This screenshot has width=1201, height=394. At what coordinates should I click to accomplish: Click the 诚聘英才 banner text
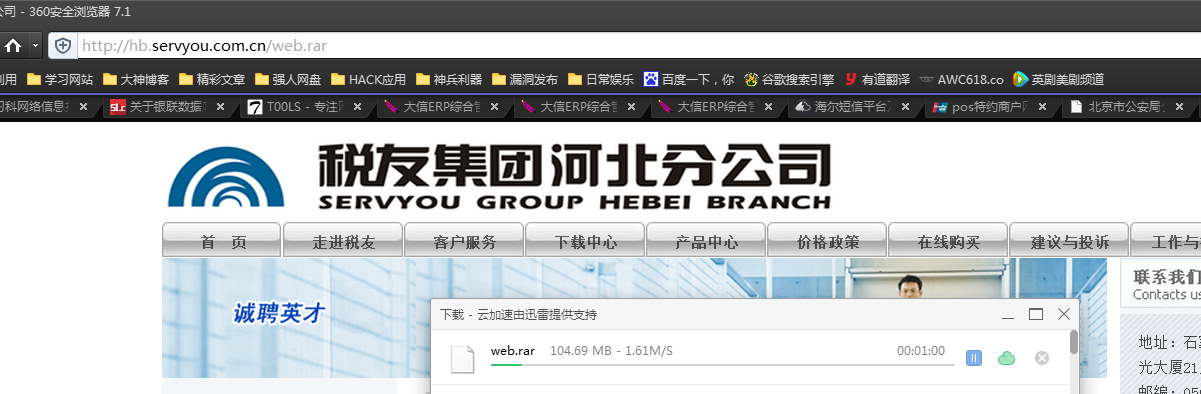tap(279, 313)
